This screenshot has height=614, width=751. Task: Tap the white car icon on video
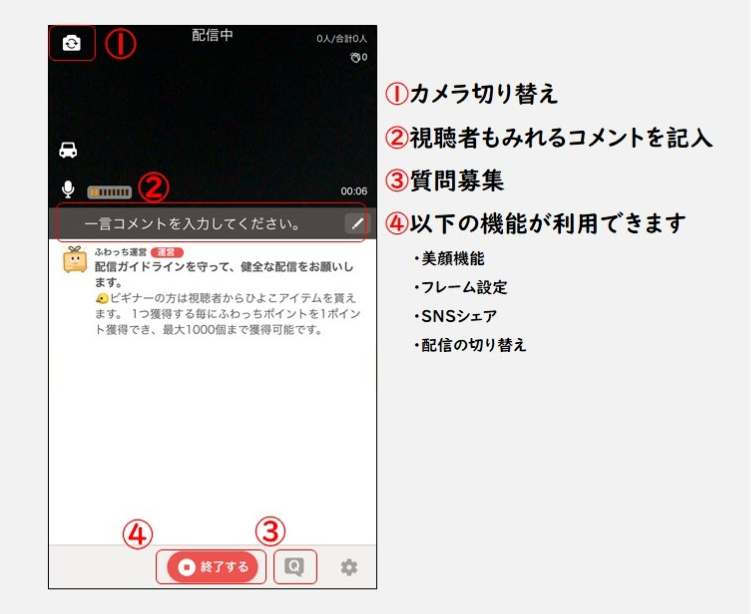click(x=68, y=151)
